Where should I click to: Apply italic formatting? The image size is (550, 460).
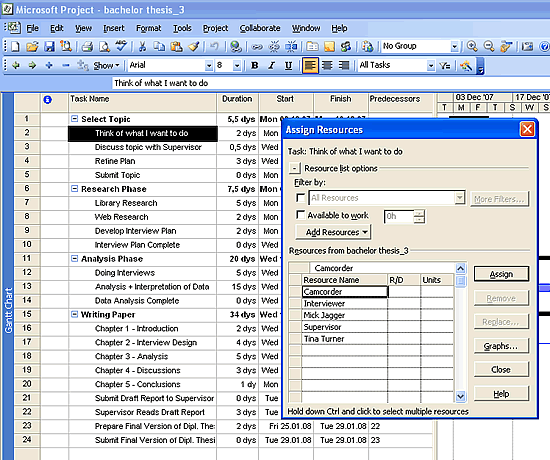pyautogui.click(x=271, y=65)
